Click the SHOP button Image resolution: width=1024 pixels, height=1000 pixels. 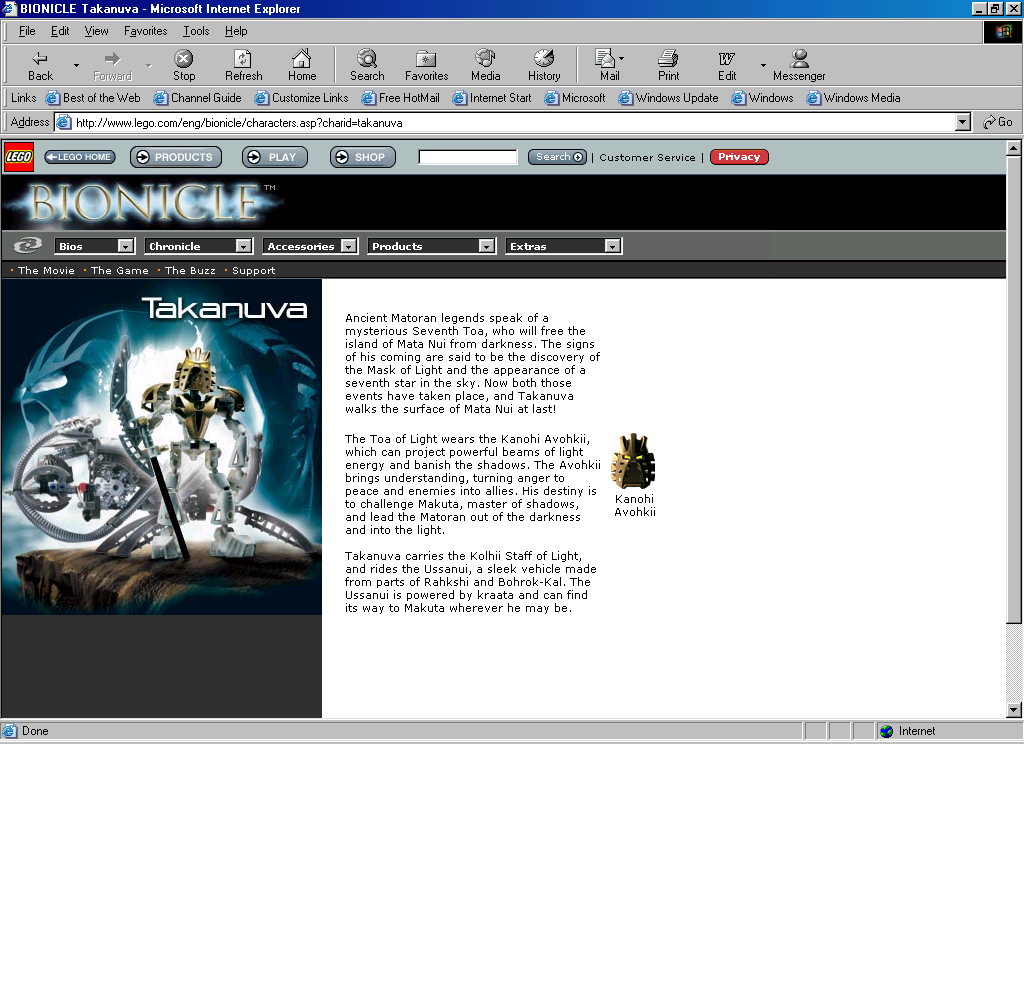pos(362,157)
